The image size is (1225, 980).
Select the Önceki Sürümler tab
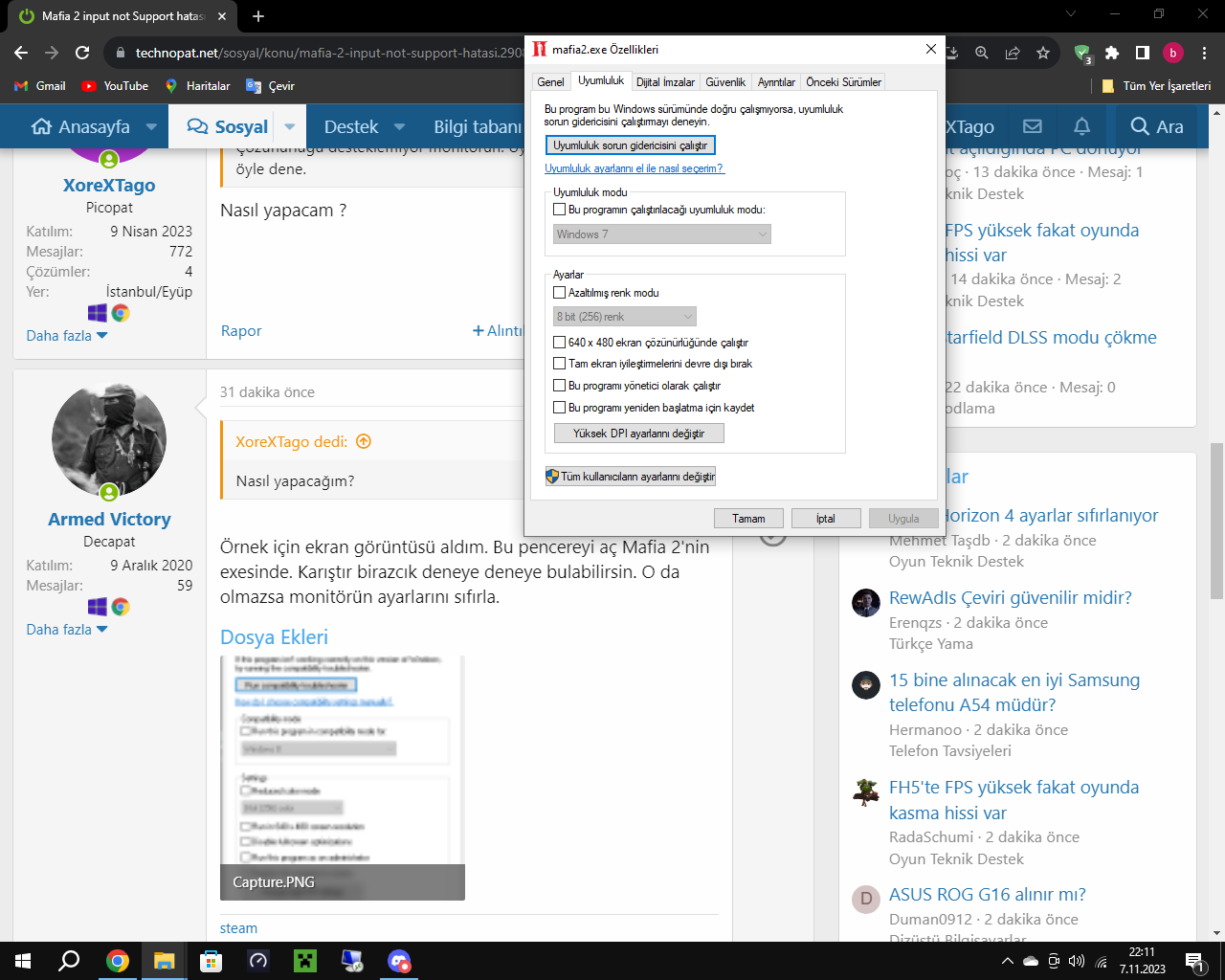[x=843, y=82]
